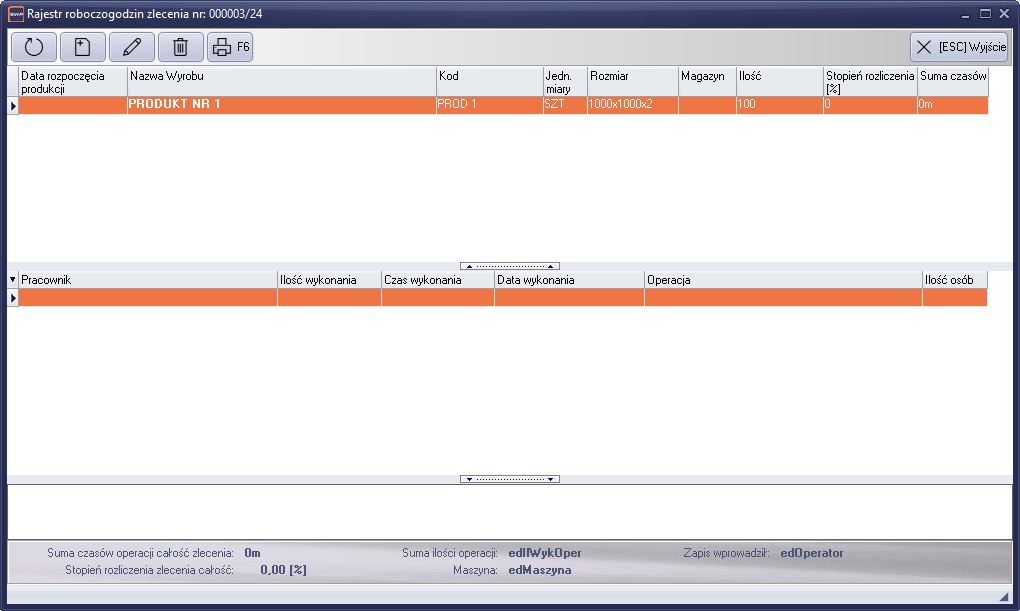Expand the lower panel using the bottom splitter
The height and width of the screenshot is (611, 1020).
[510, 479]
